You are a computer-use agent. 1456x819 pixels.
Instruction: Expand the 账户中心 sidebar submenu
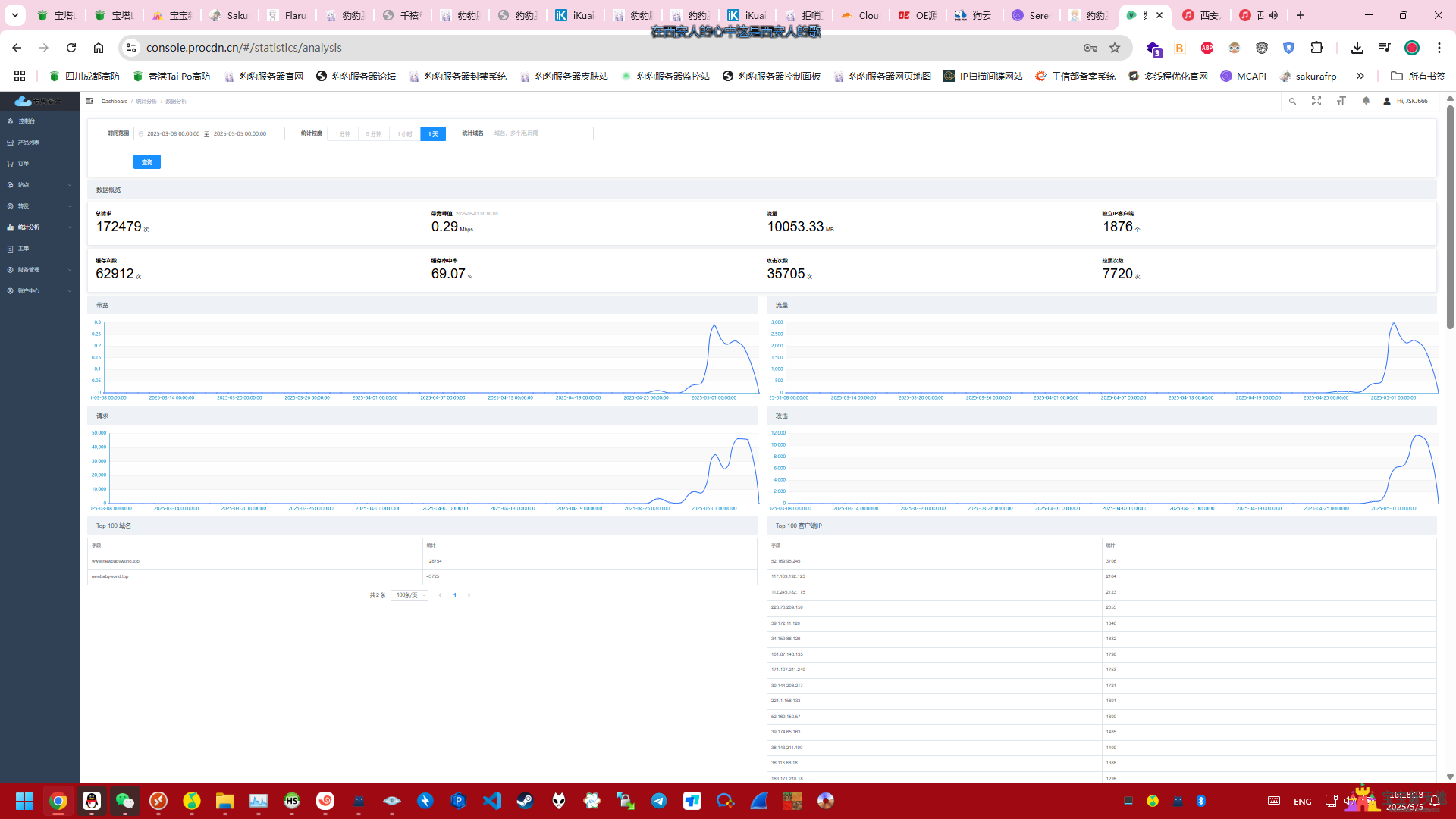click(39, 290)
